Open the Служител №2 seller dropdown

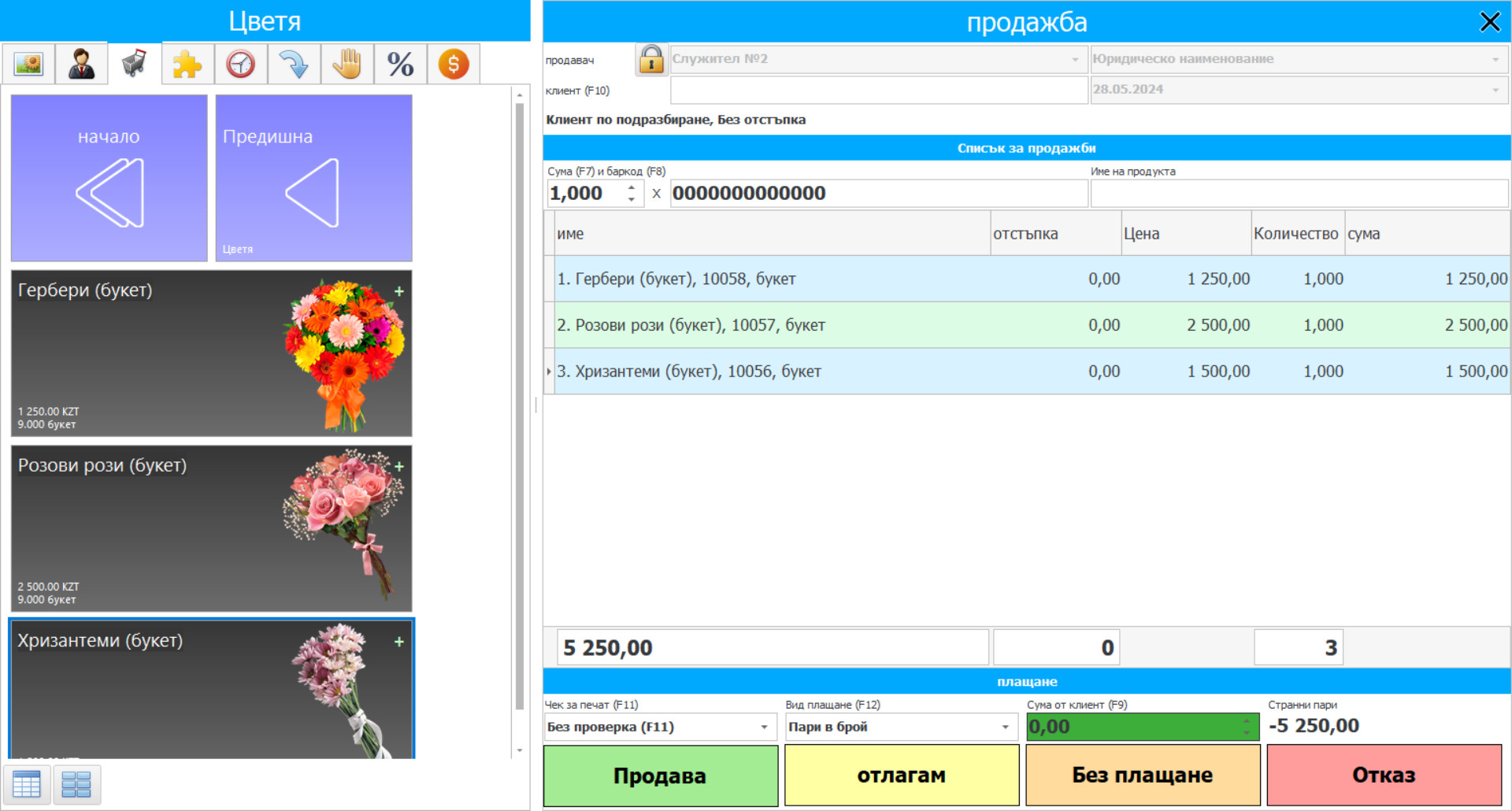(879, 59)
